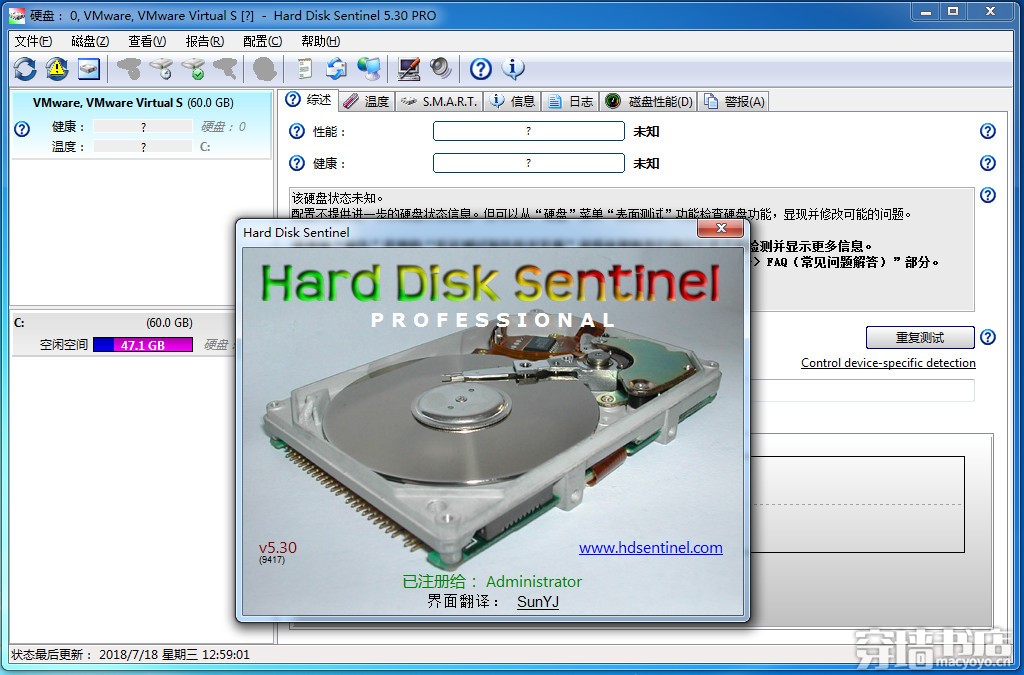Click the refresh with warning triangle icon
The image size is (1024, 675).
(x=57, y=69)
